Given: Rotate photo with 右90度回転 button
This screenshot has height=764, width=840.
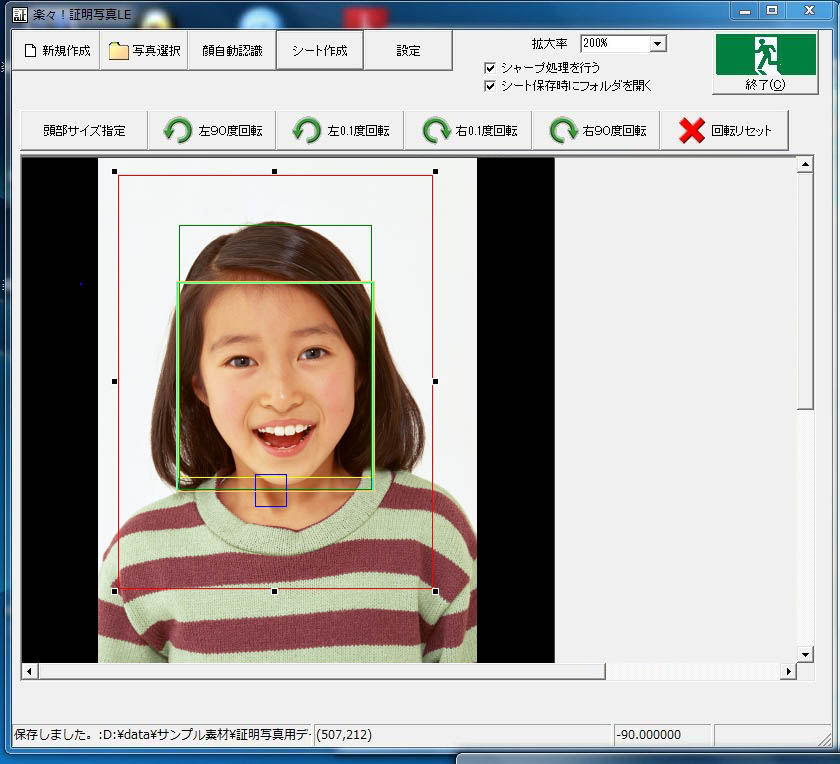Looking at the screenshot, I should (596, 130).
